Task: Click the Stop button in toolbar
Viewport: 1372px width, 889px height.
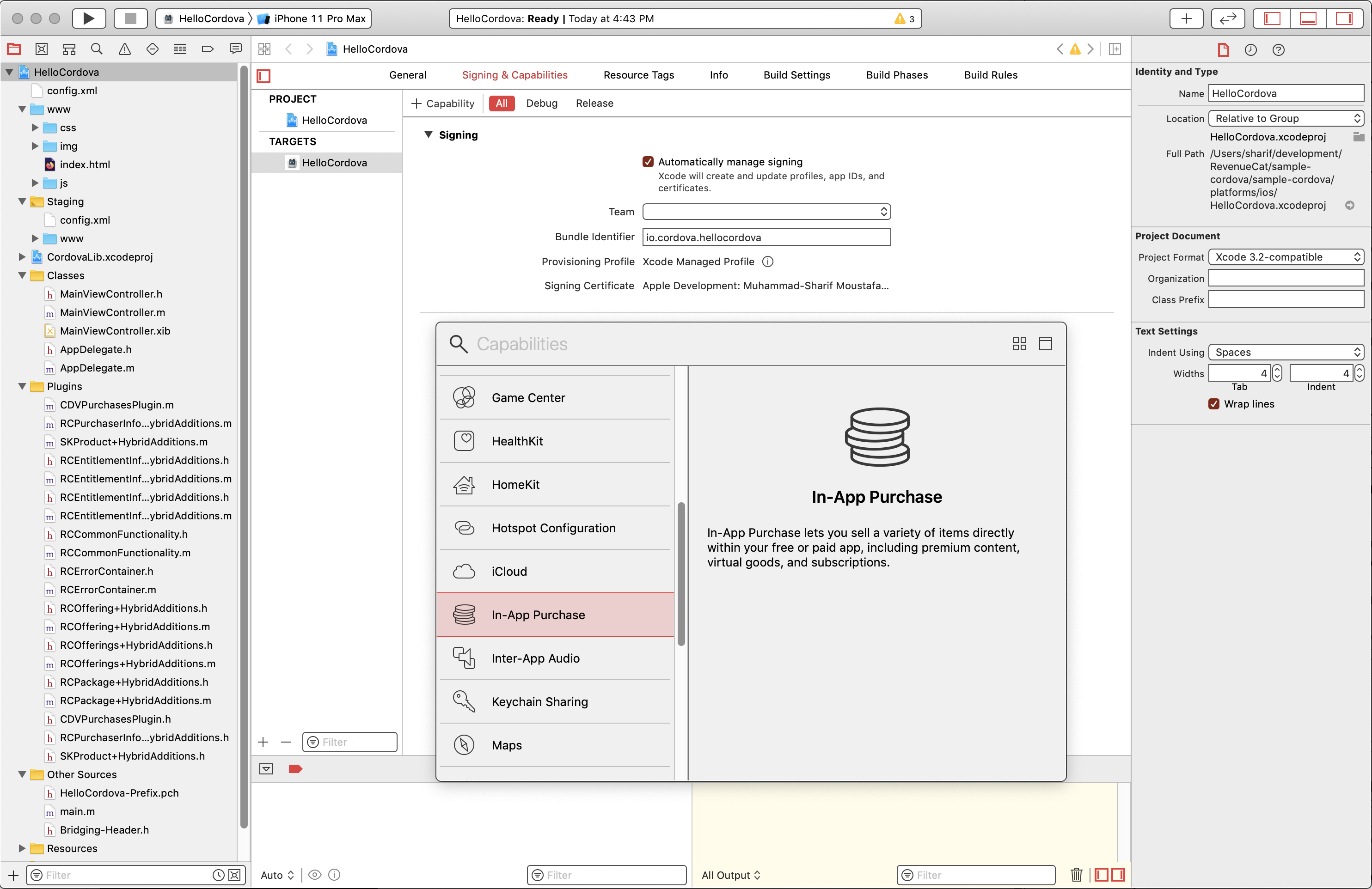Action: tap(130, 18)
